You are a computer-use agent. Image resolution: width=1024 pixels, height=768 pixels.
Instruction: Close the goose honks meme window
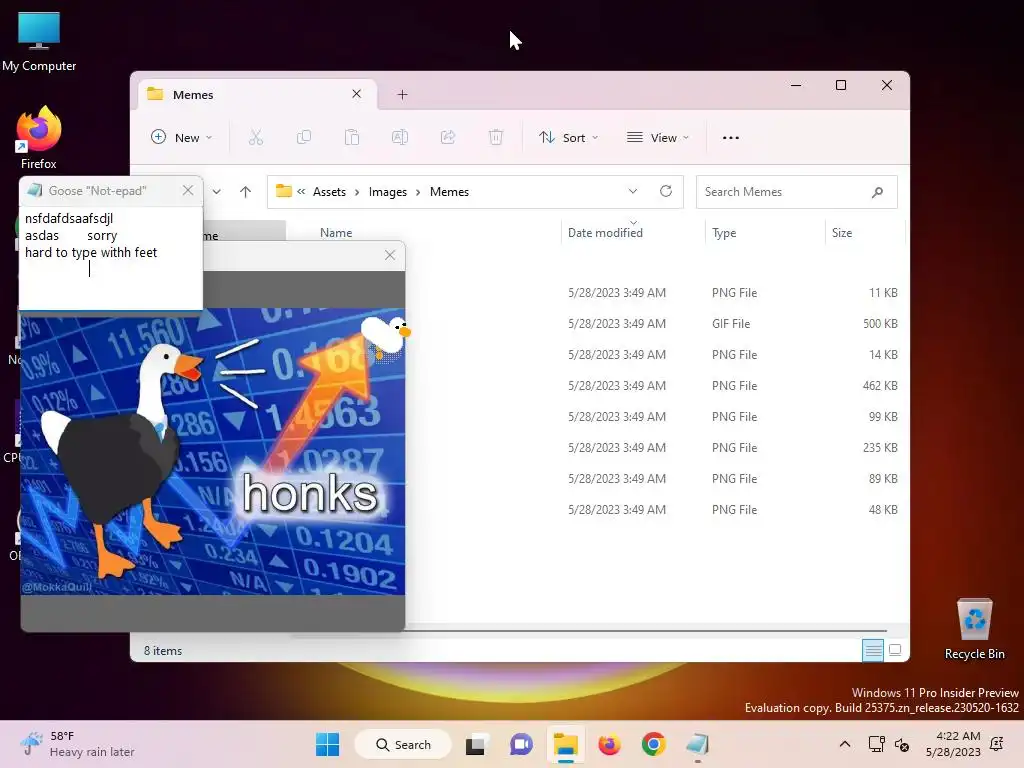click(x=390, y=255)
